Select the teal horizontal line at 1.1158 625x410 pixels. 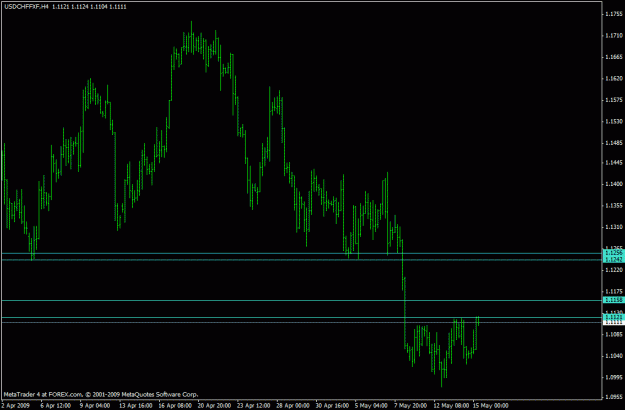point(301,300)
